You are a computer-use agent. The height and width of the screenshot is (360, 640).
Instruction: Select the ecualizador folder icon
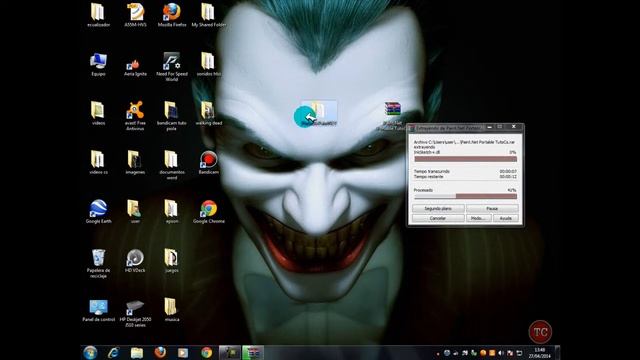tap(98, 15)
